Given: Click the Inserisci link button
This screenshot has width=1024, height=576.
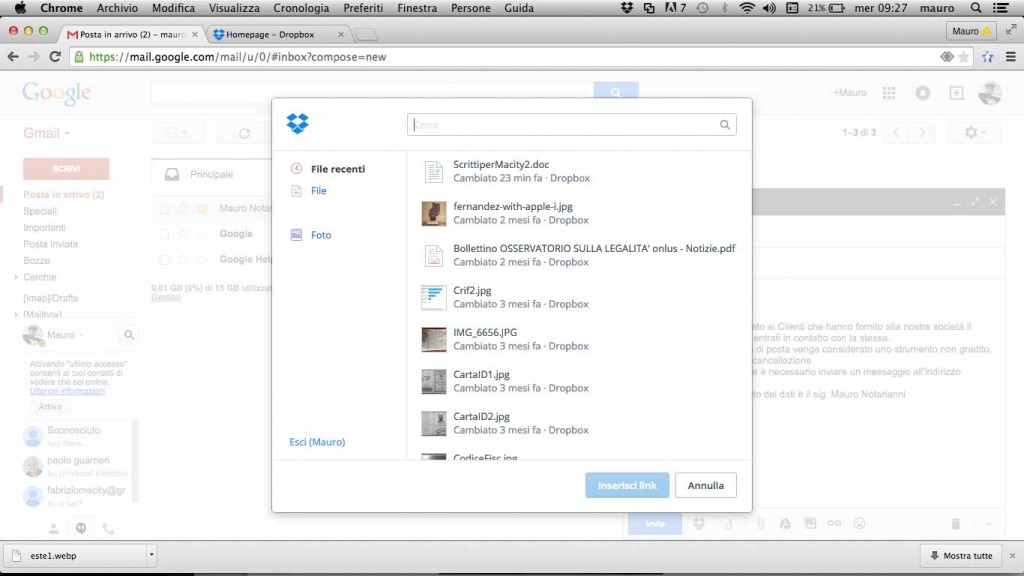Looking at the screenshot, I should click(627, 485).
